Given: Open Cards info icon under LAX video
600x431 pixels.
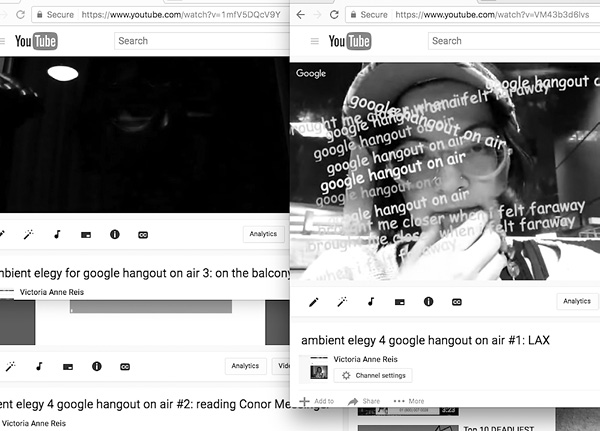Looking at the screenshot, I should [428, 302].
